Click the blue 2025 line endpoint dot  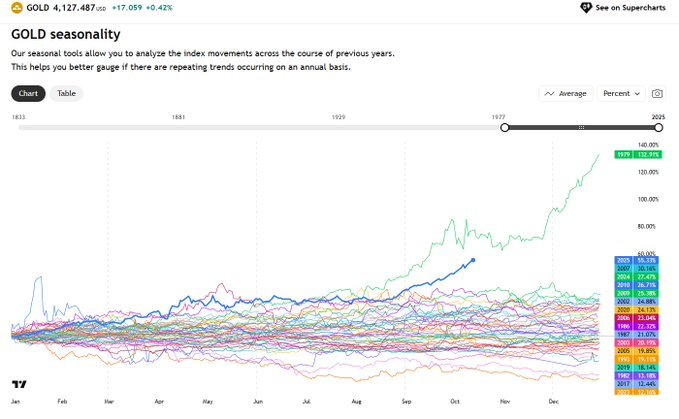tap(473, 260)
